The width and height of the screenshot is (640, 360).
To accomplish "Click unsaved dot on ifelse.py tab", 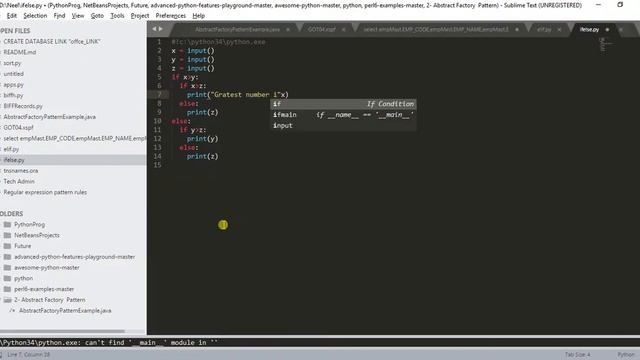I will pyautogui.click(x=607, y=29).
